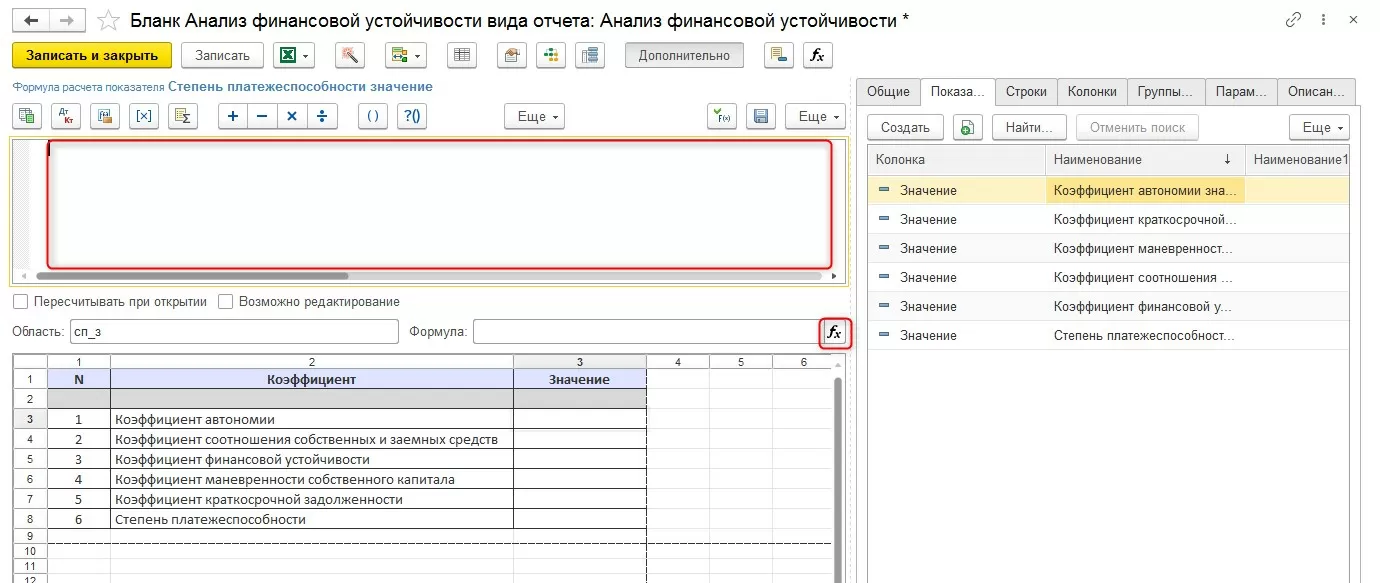The height and width of the screenshot is (583, 1380).
Task: Open the magic wand tool in the top toolbar
Action: point(349,55)
